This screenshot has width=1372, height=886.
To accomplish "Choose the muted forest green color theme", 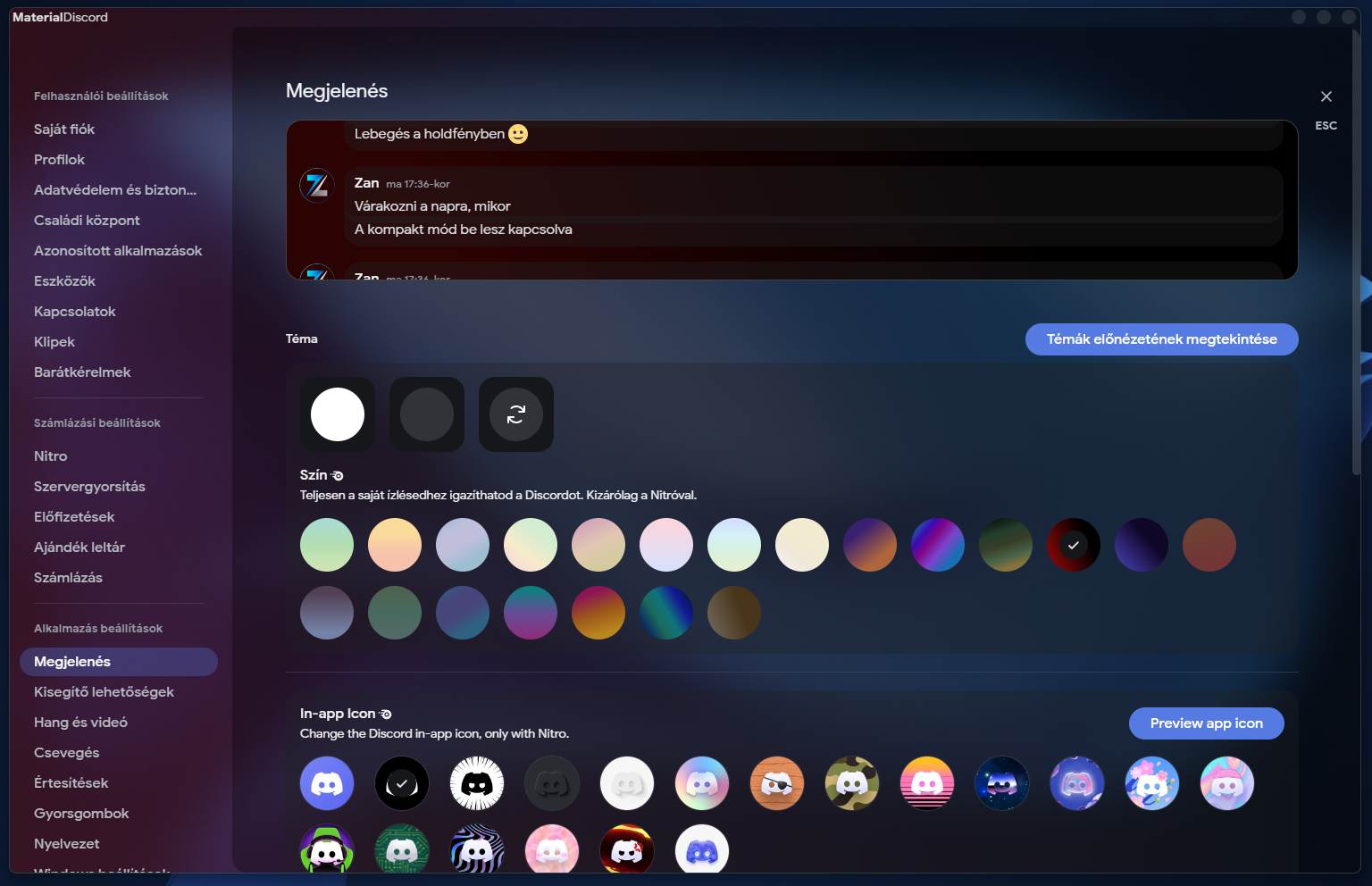I will (x=395, y=613).
